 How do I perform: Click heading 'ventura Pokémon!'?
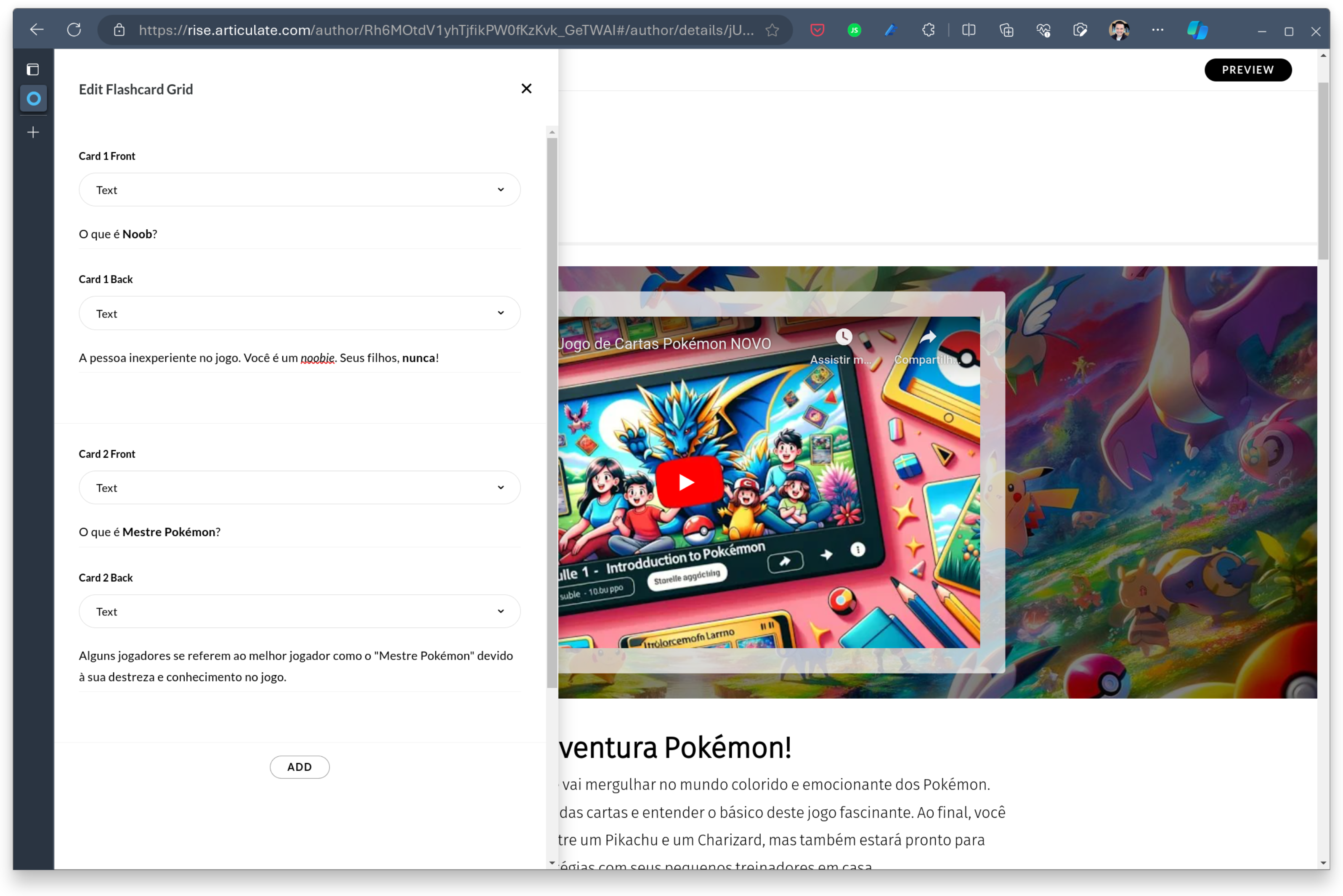(676, 748)
